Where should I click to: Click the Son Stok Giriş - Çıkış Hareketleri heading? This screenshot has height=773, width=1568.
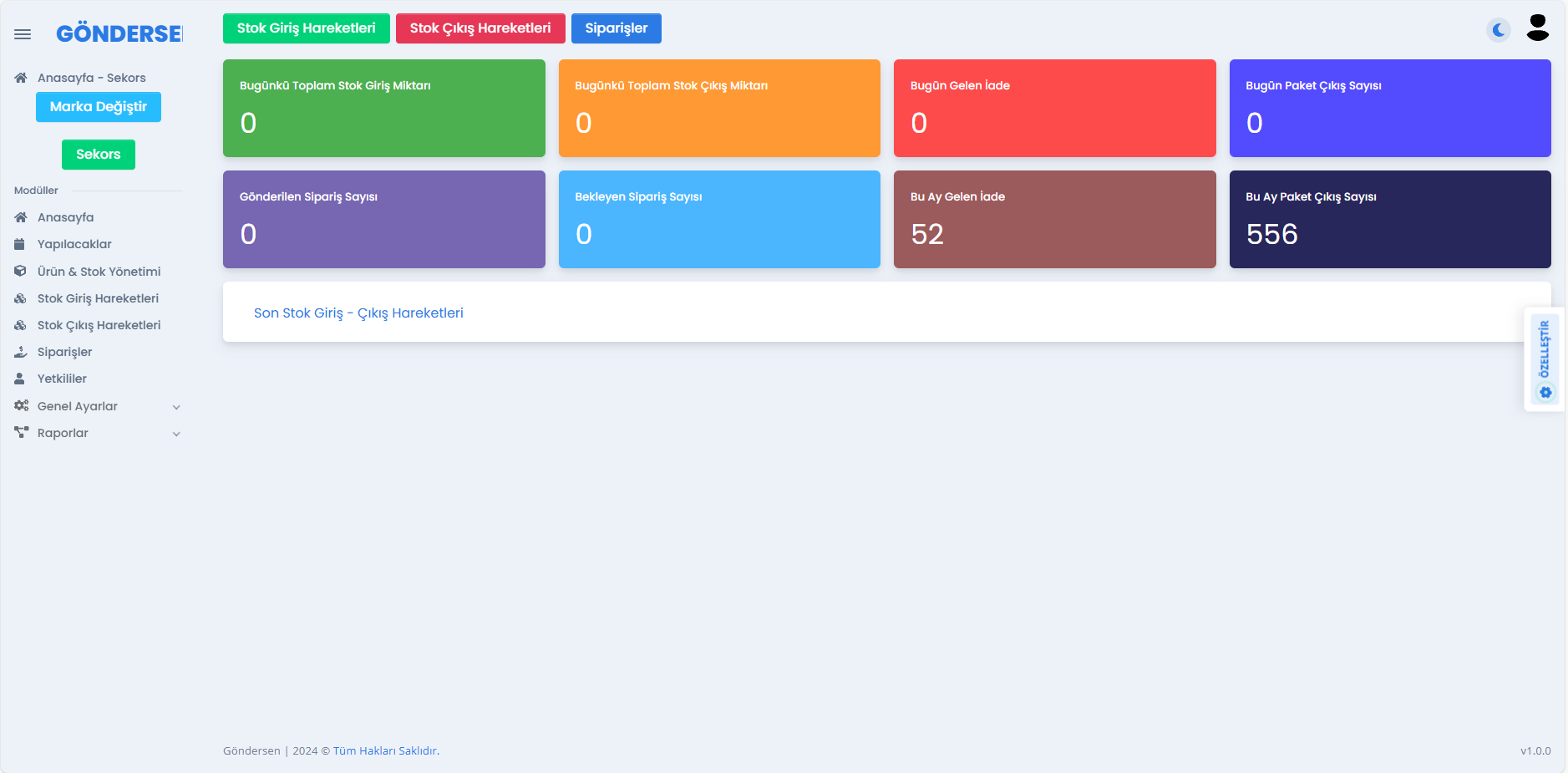pyautogui.click(x=358, y=313)
